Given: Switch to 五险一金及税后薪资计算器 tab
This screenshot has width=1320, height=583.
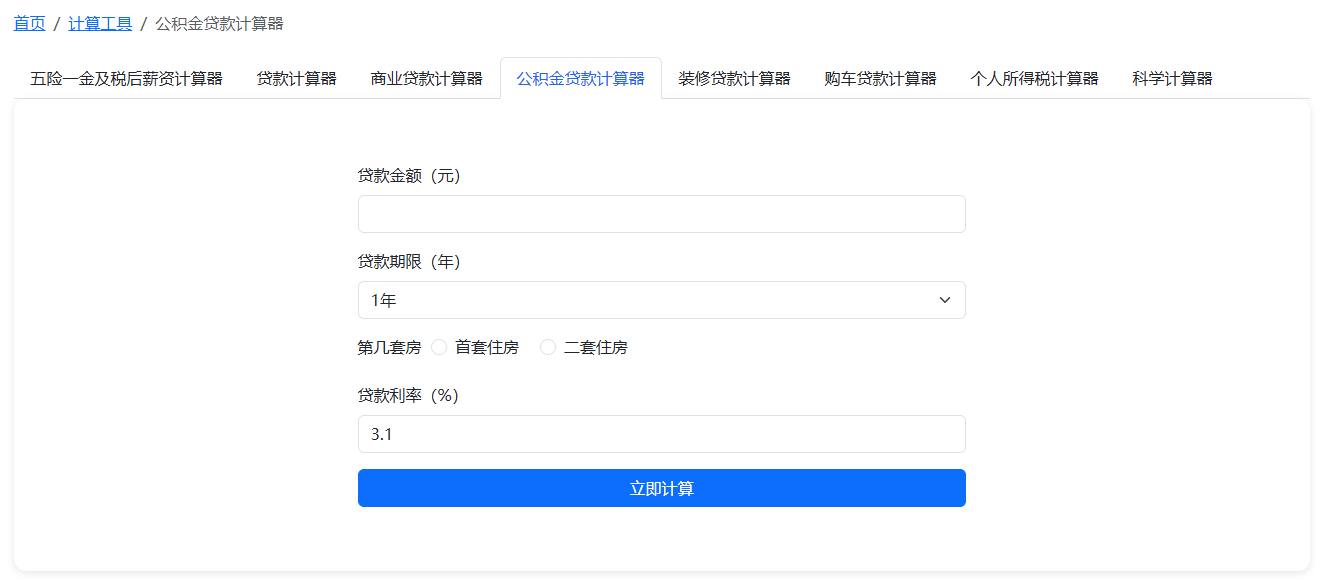Looking at the screenshot, I should pos(126,78).
